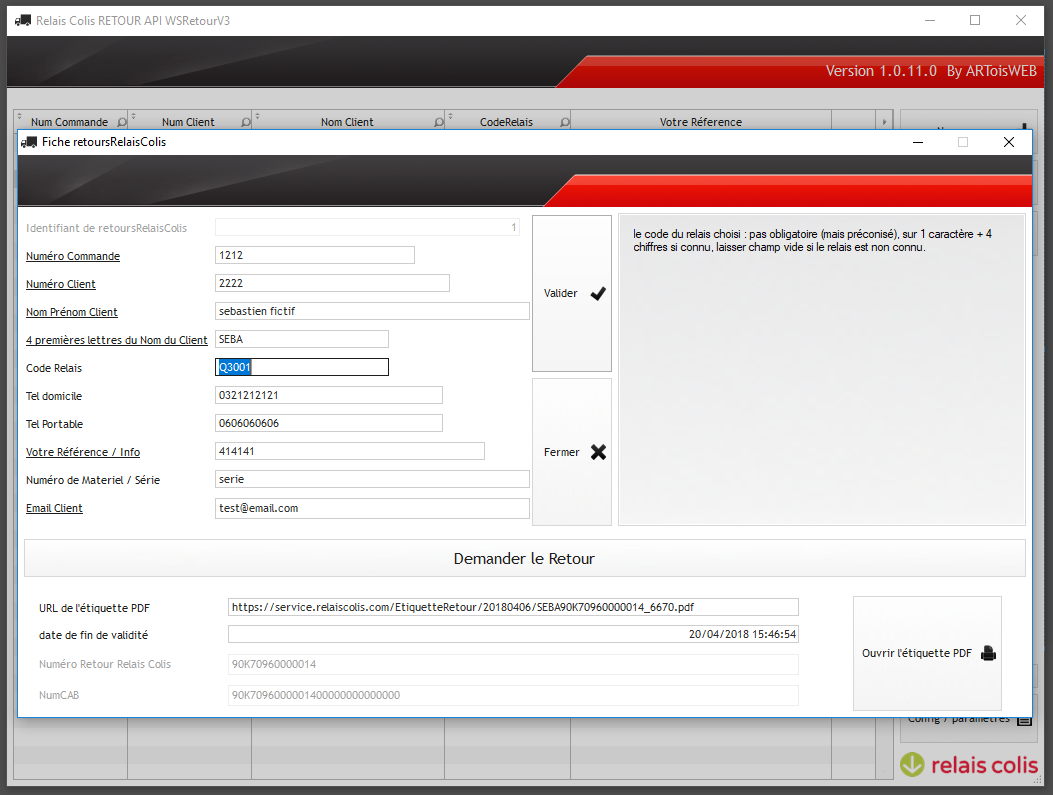Click the Votre Réference column header
The width and height of the screenshot is (1053, 795).
(700, 122)
